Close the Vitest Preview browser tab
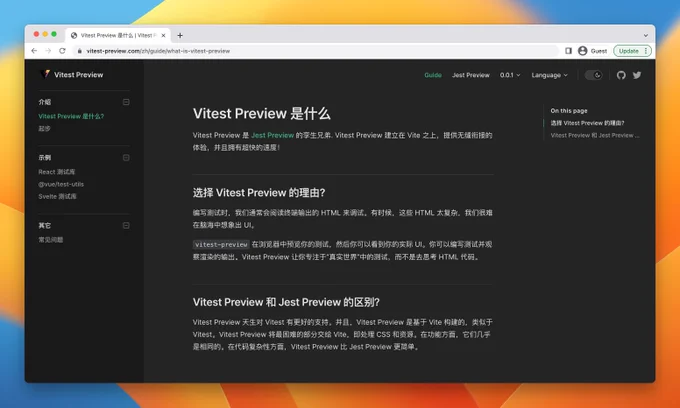The height and width of the screenshot is (408, 680). 163,36
